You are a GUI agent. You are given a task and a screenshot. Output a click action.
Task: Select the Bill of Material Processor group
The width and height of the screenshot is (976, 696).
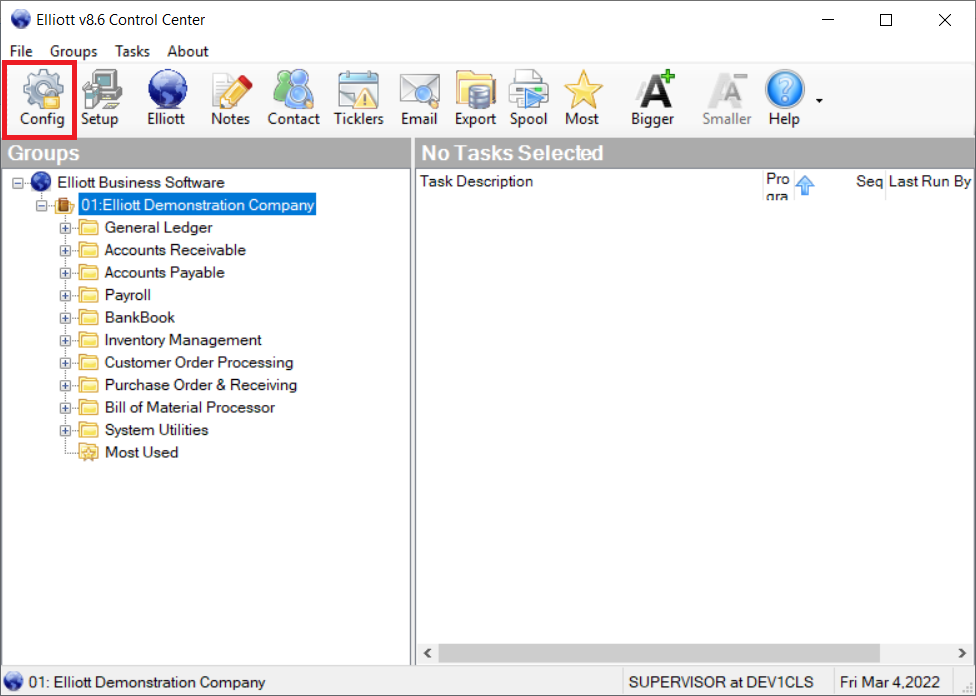[x=189, y=407]
